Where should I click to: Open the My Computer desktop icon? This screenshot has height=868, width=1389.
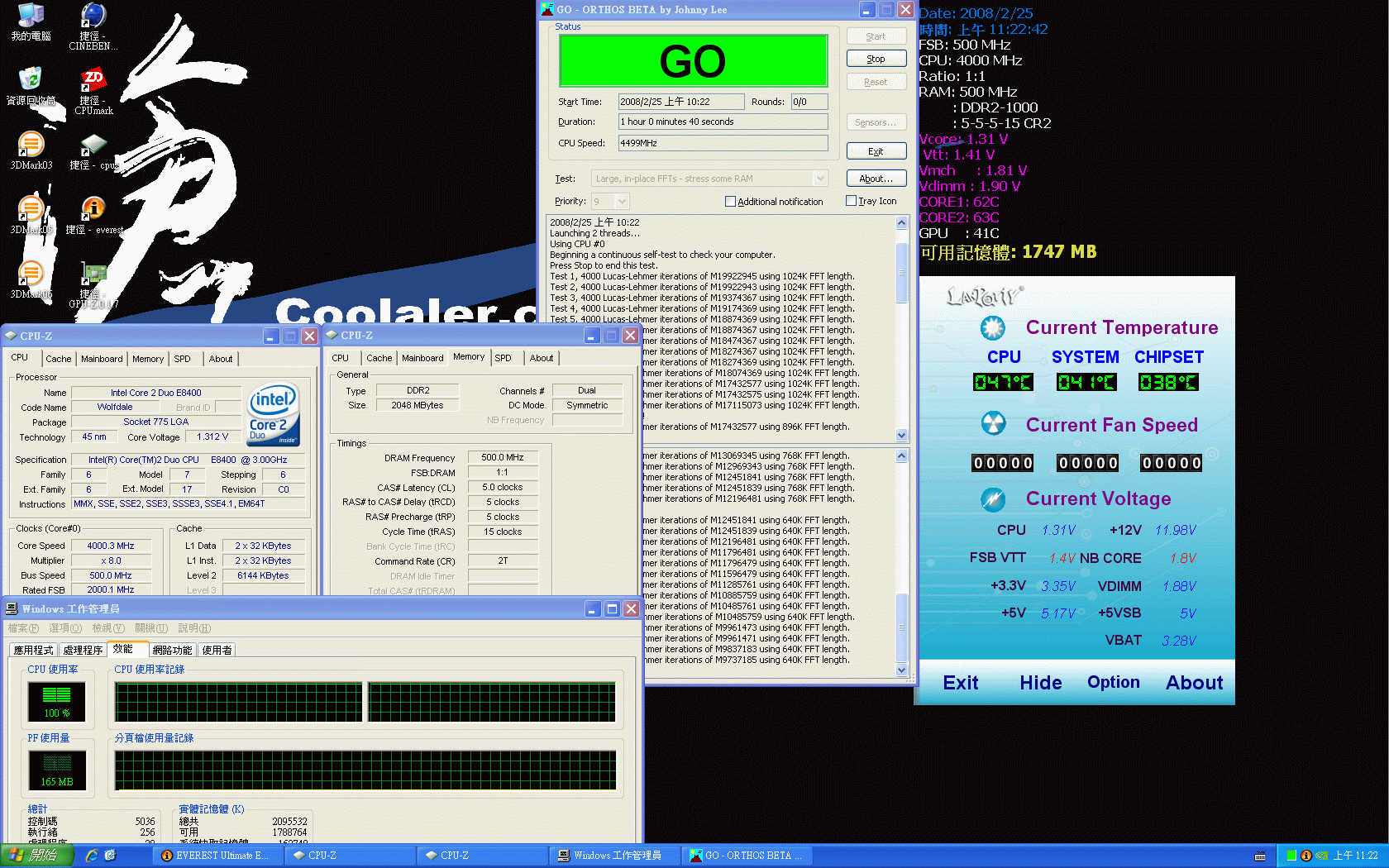pos(31,22)
